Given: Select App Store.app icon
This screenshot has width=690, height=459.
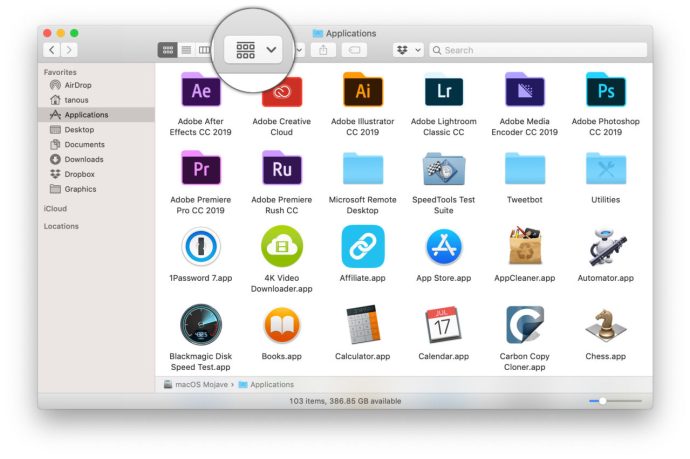Looking at the screenshot, I should click(x=444, y=246).
